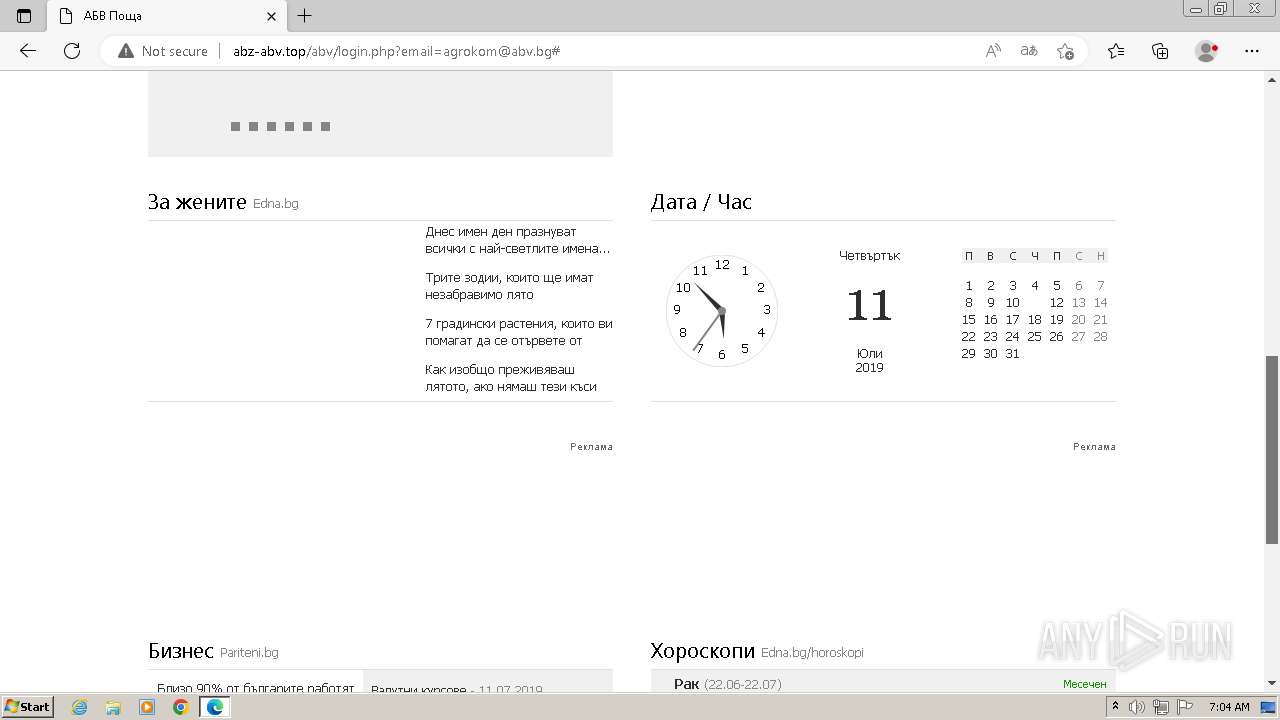Open the Edna.bg/horoskopi link
The height and width of the screenshot is (720, 1280).
click(812, 653)
